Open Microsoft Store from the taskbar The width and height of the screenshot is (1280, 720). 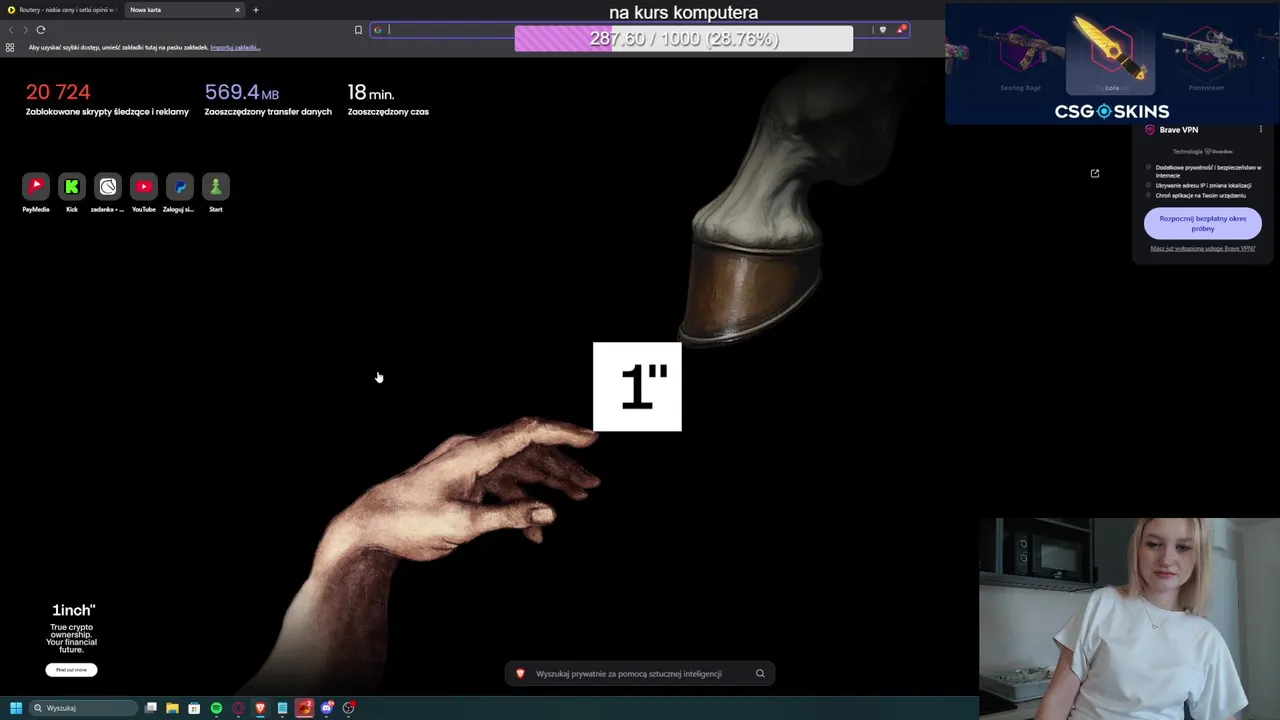[x=194, y=708]
